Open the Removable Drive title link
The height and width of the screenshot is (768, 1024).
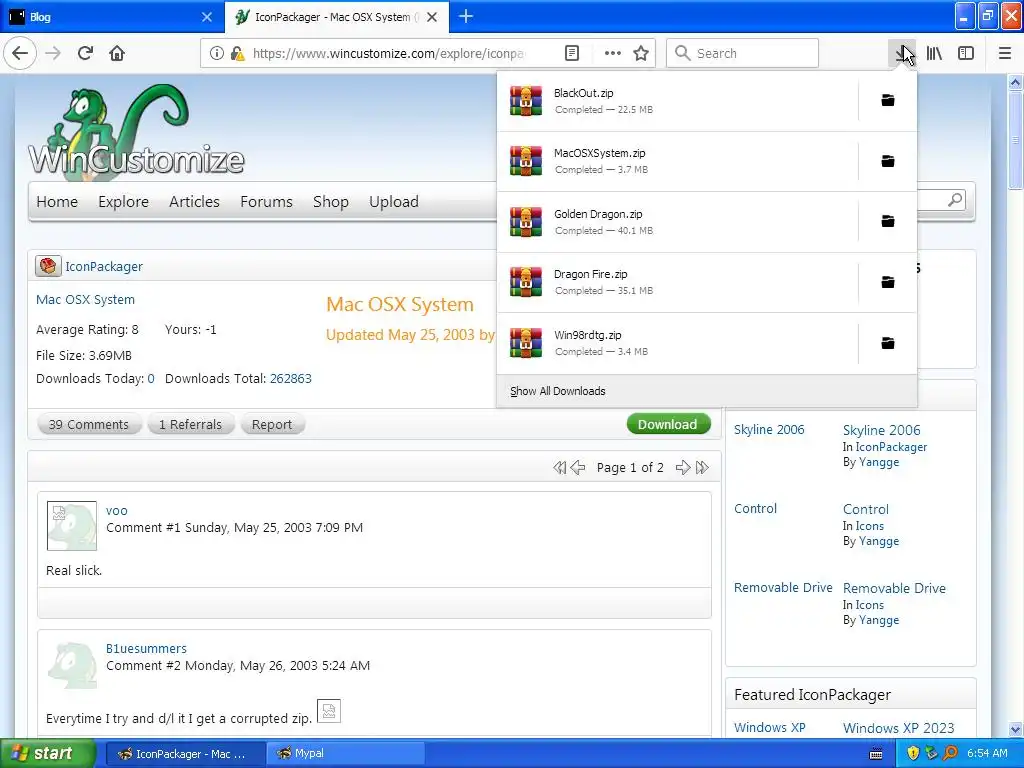894,588
